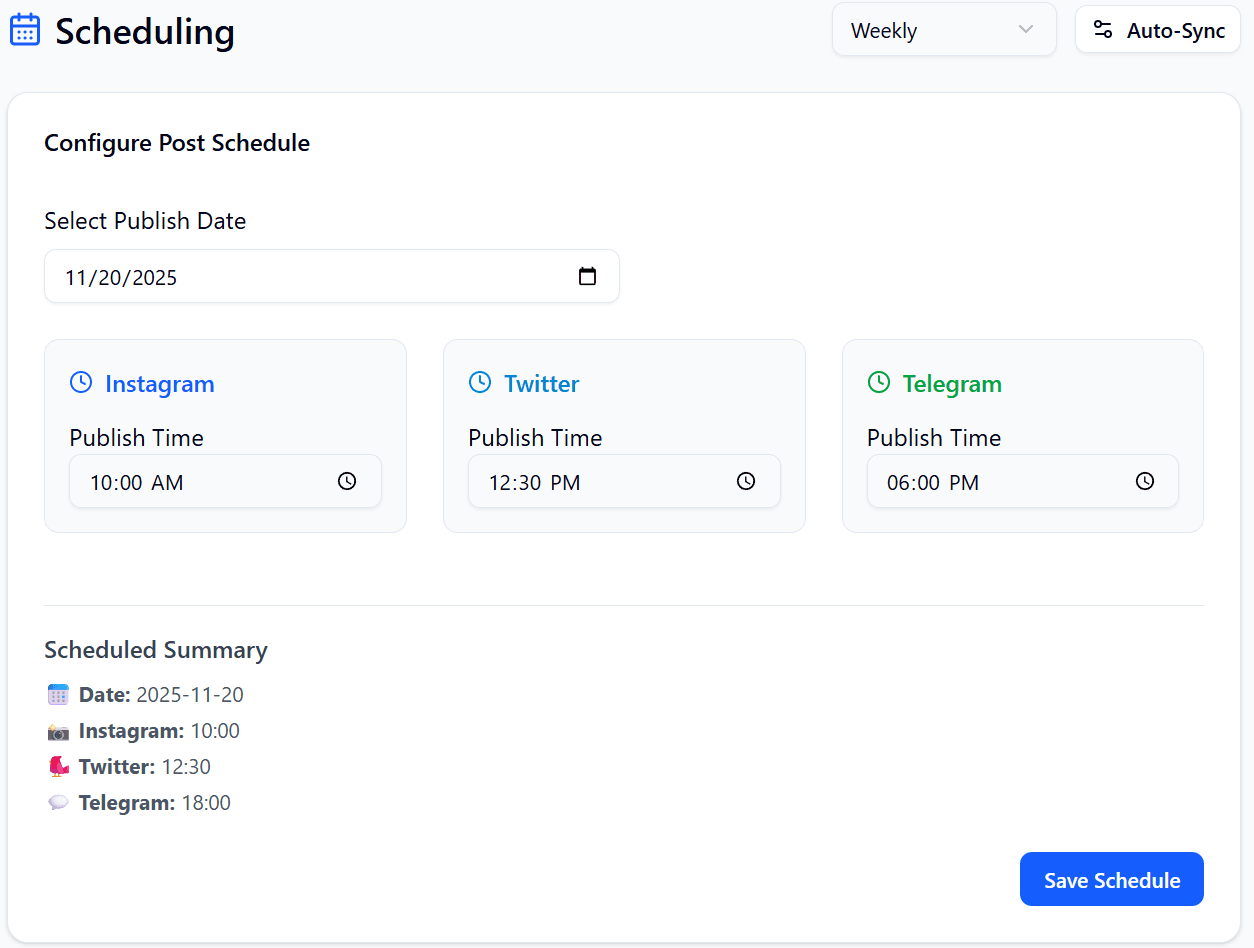This screenshot has height=948, width=1254.
Task: Click the Telegram 06:00 PM time field
Action: (x=1000, y=482)
